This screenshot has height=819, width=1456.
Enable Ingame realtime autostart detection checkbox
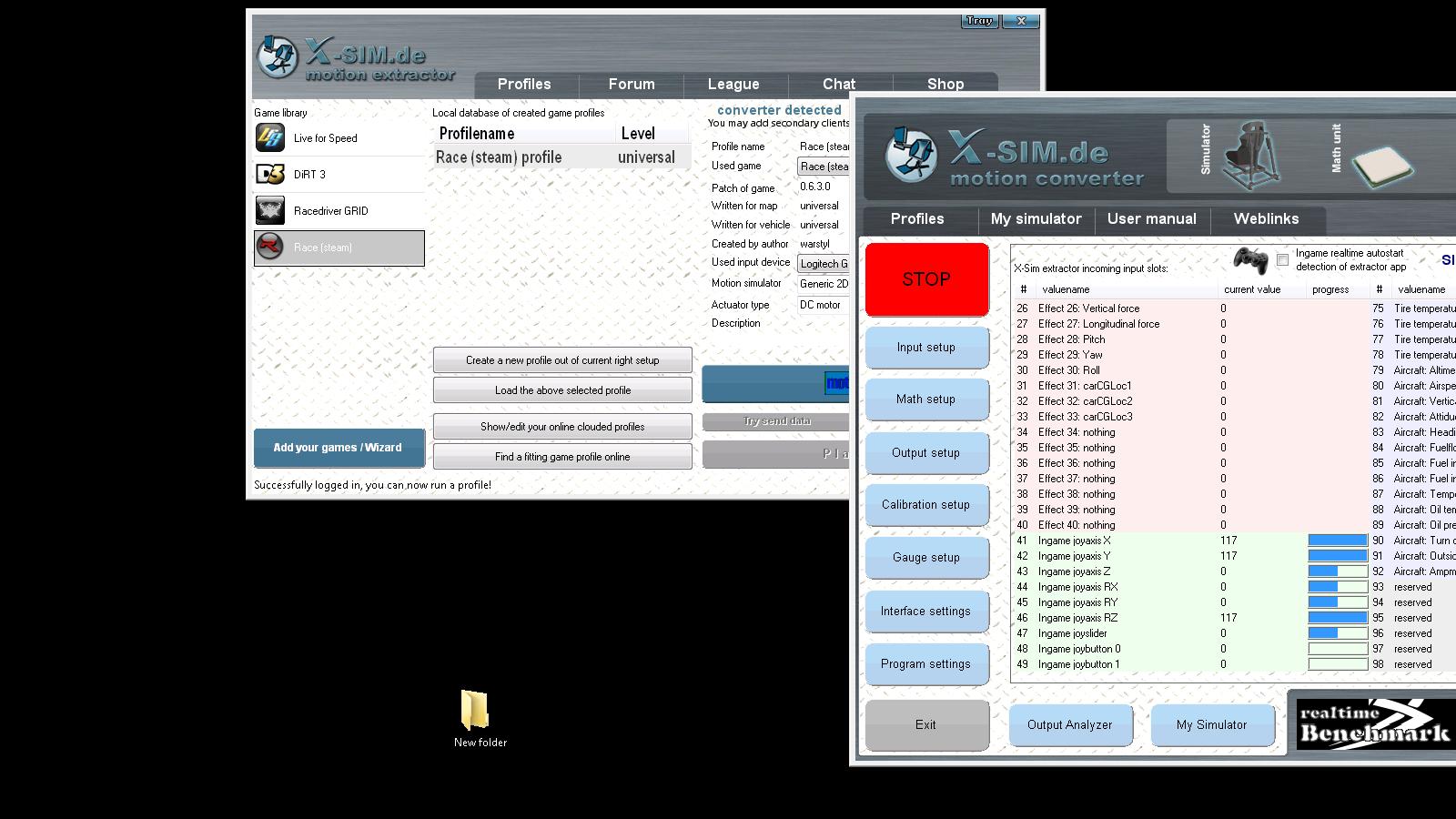coord(1282,260)
